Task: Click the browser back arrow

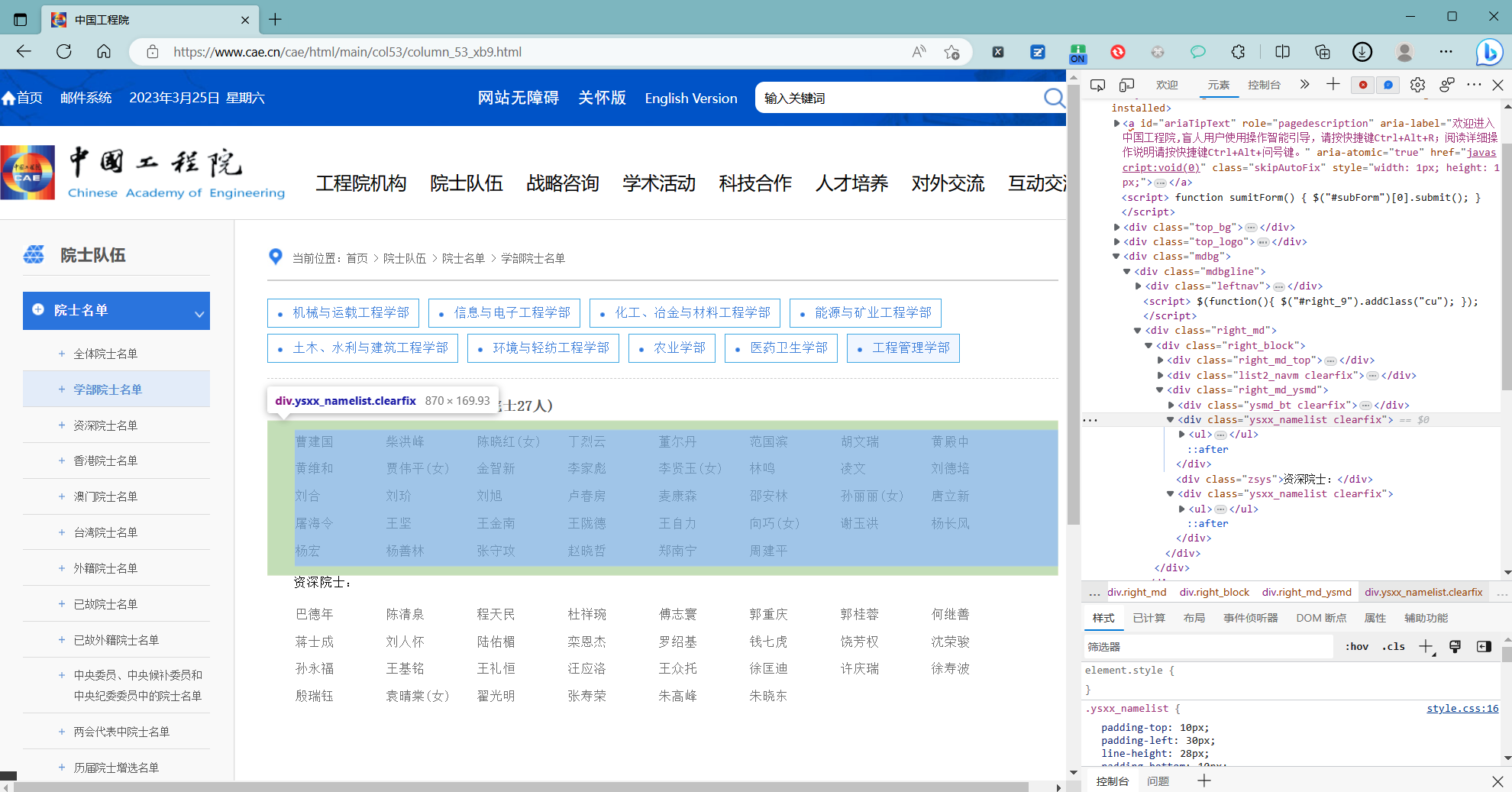Action: click(x=24, y=51)
